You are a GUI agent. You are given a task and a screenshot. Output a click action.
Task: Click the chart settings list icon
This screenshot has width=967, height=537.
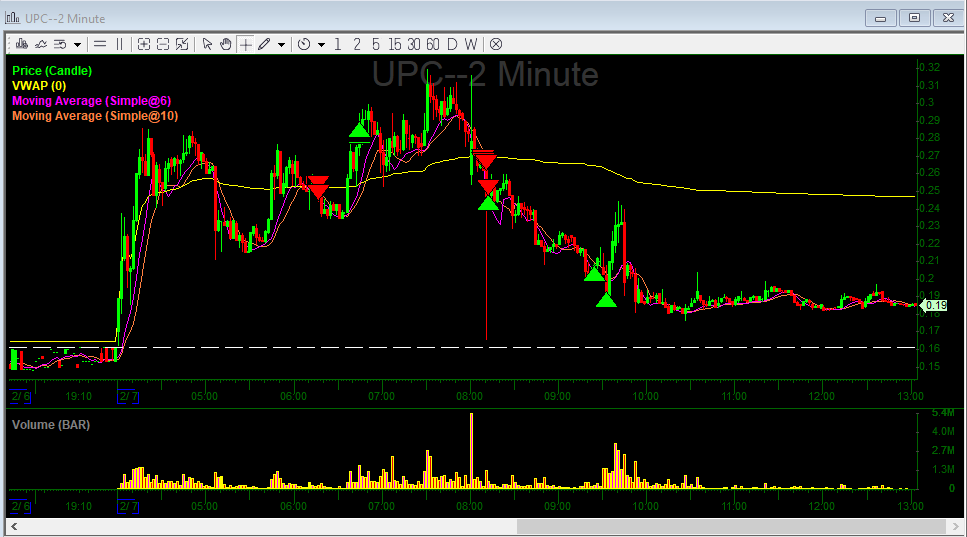pyautogui.click(x=60, y=44)
